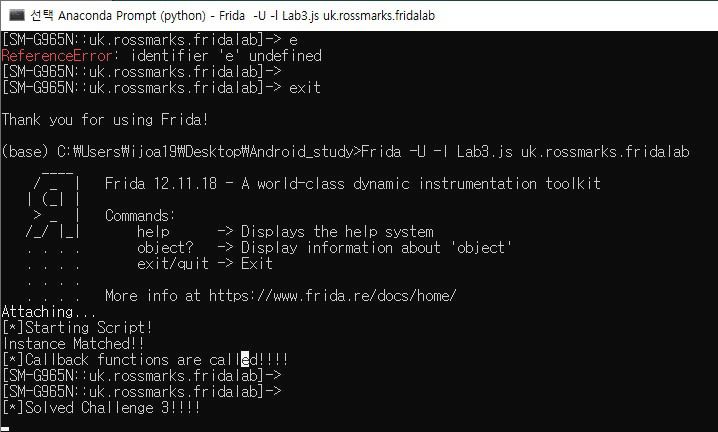Screen dimensions: 718x432
Task: Click the 'Callback functions are called' line
Action: coord(145,360)
